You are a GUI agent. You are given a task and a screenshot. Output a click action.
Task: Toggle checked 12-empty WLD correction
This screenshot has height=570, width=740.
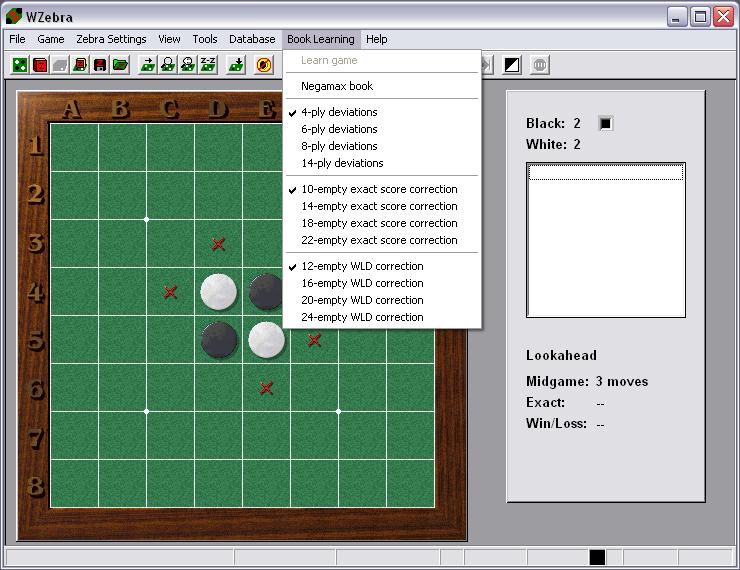coord(382,266)
